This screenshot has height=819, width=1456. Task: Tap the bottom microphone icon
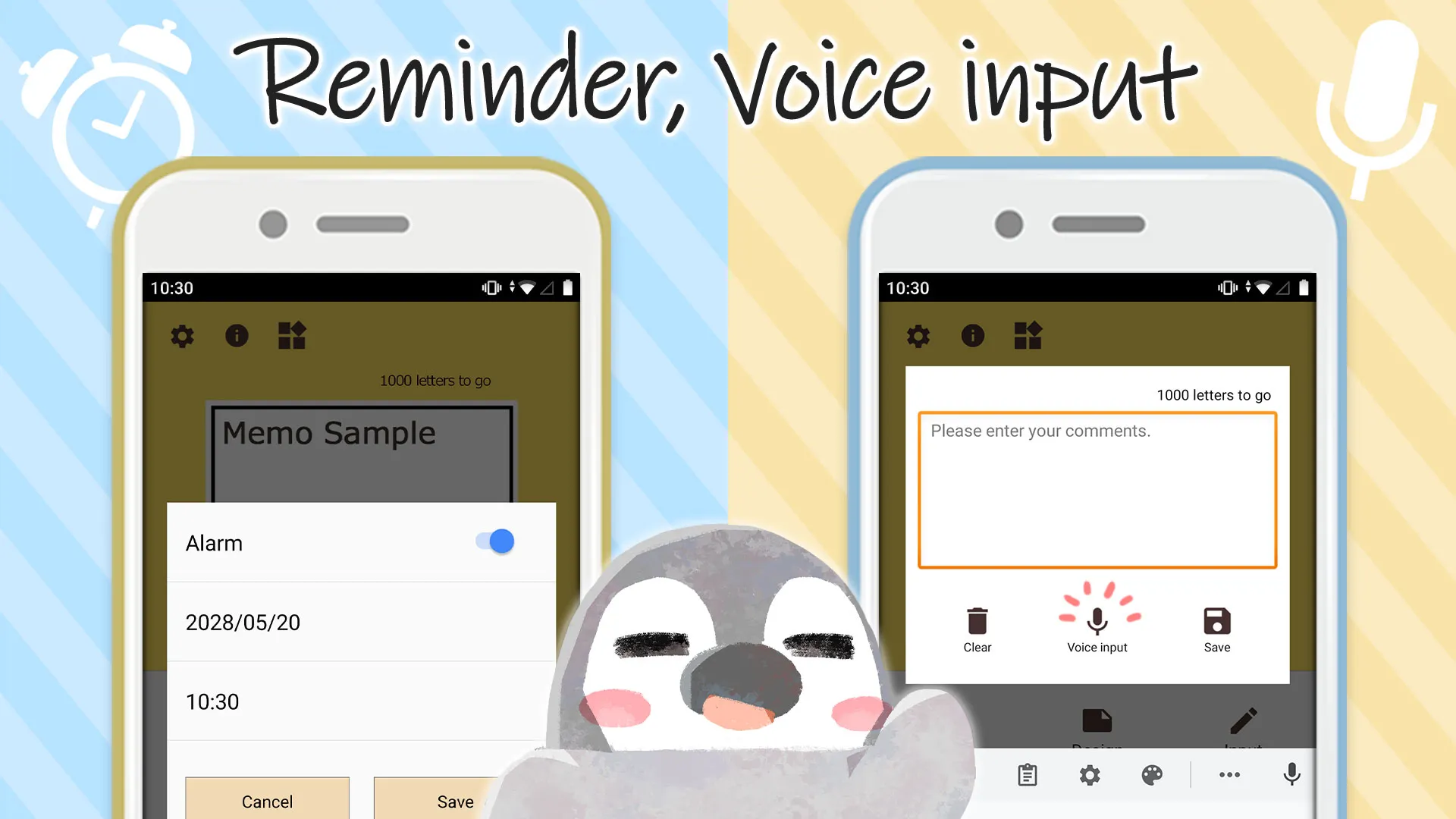tap(1291, 776)
